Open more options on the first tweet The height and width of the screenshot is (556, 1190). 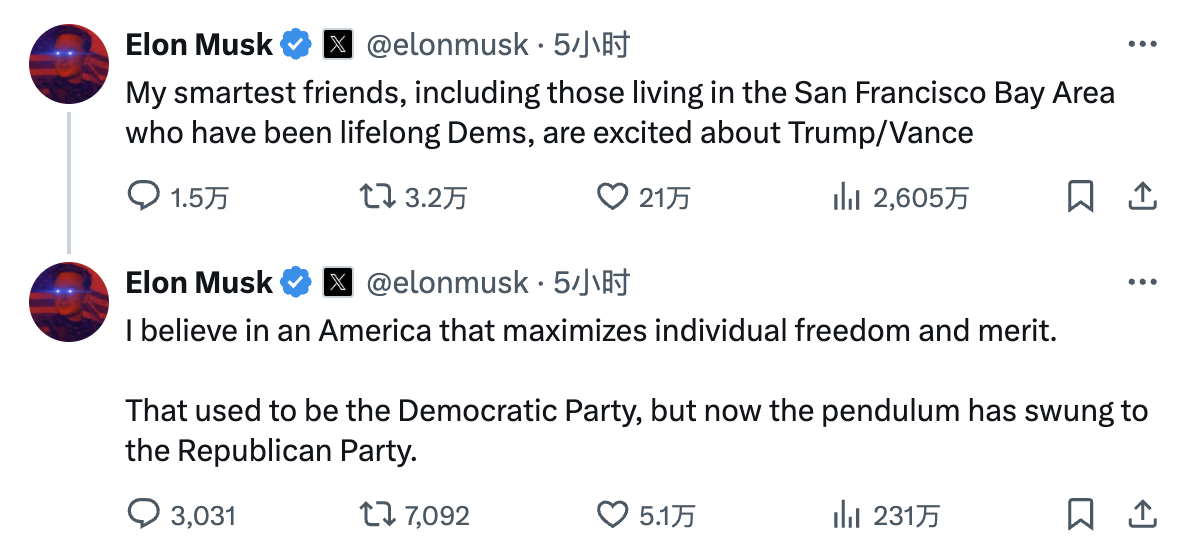click(1141, 44)
